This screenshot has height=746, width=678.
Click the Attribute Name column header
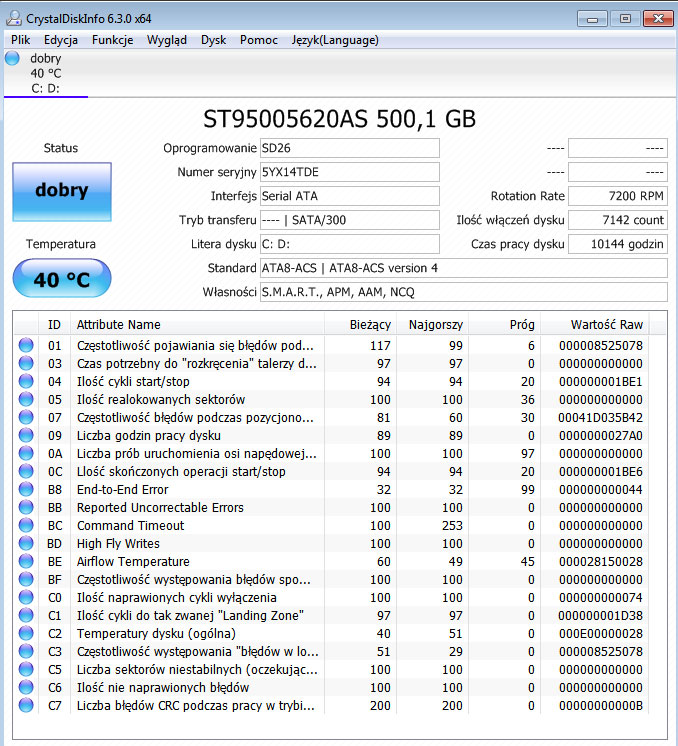(x=197, y=324)
